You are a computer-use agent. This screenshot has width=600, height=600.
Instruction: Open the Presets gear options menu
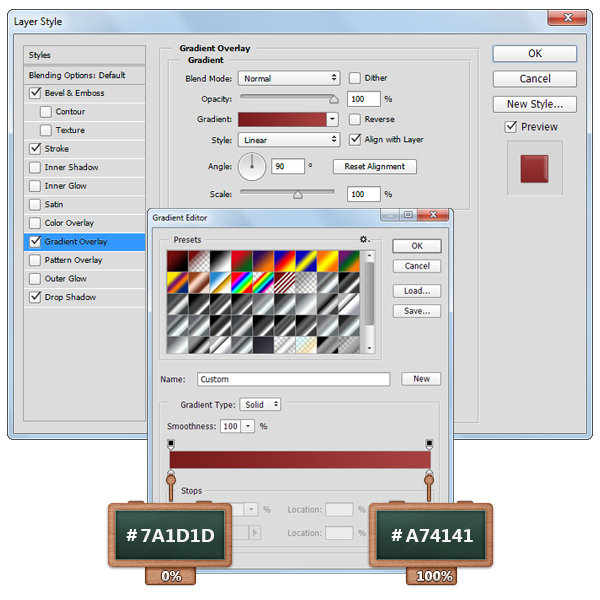coord(365,240)
